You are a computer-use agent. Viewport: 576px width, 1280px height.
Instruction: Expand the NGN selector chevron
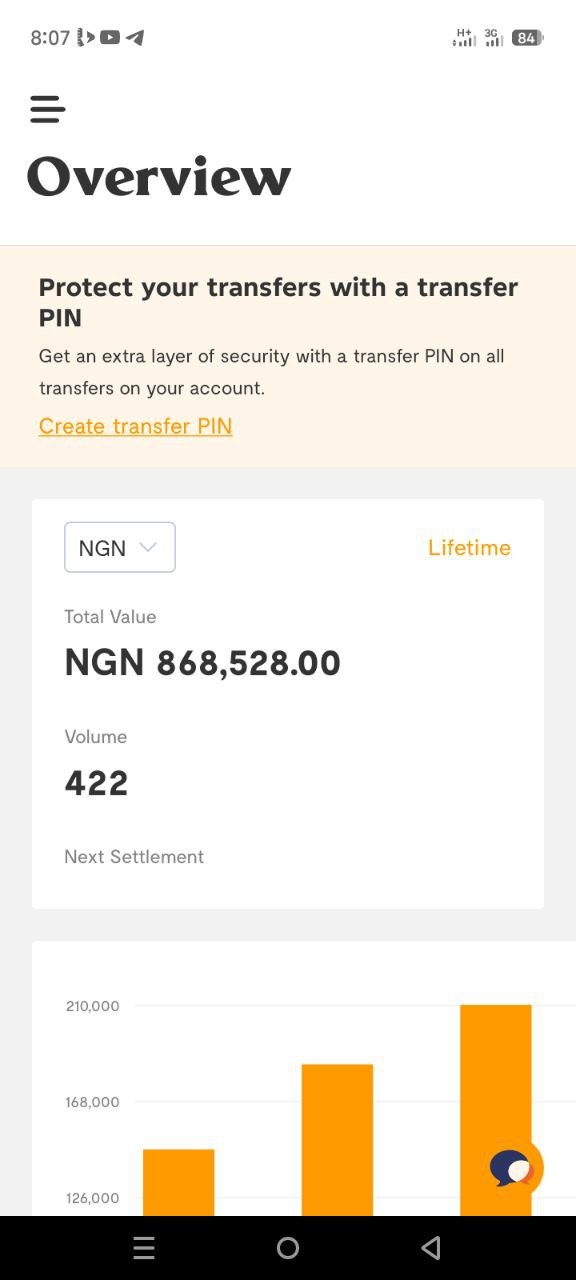(148, 547)
